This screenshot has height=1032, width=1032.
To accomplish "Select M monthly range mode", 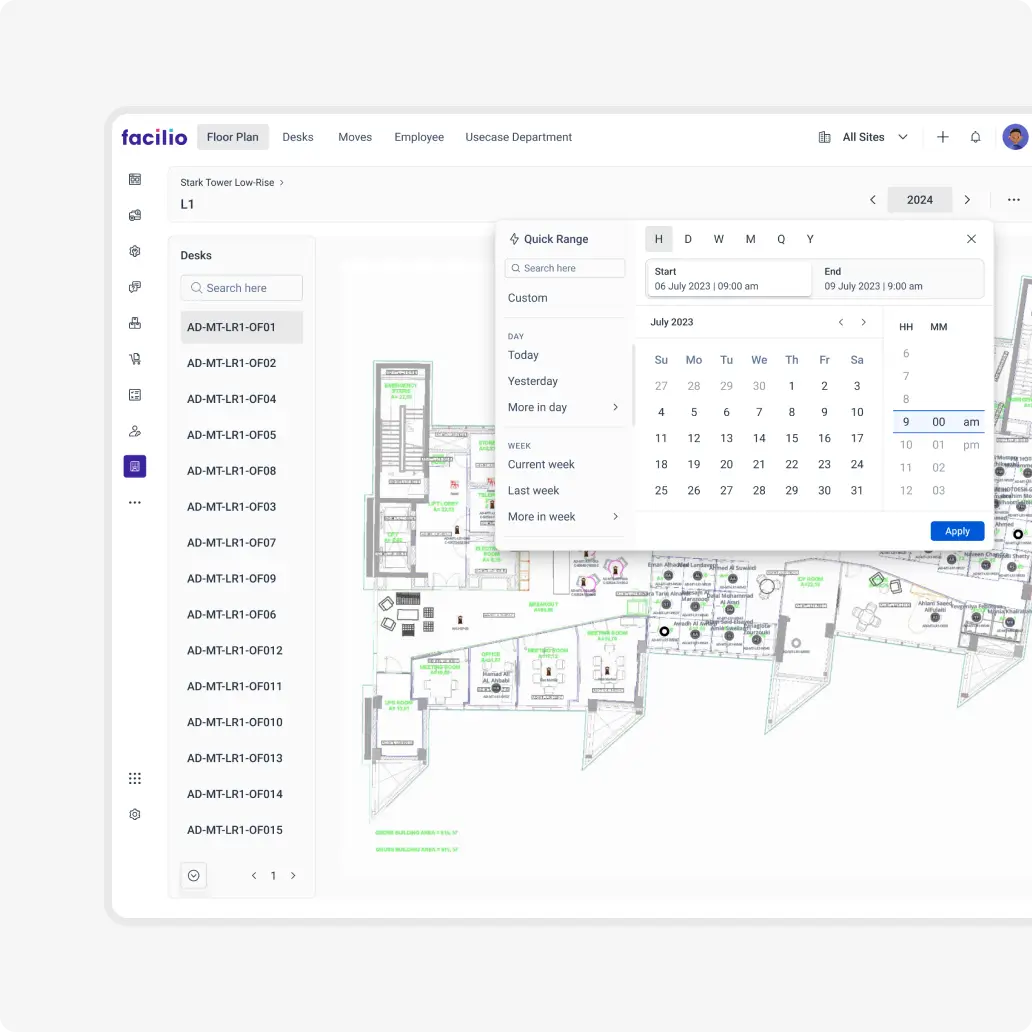I will 750,239.
